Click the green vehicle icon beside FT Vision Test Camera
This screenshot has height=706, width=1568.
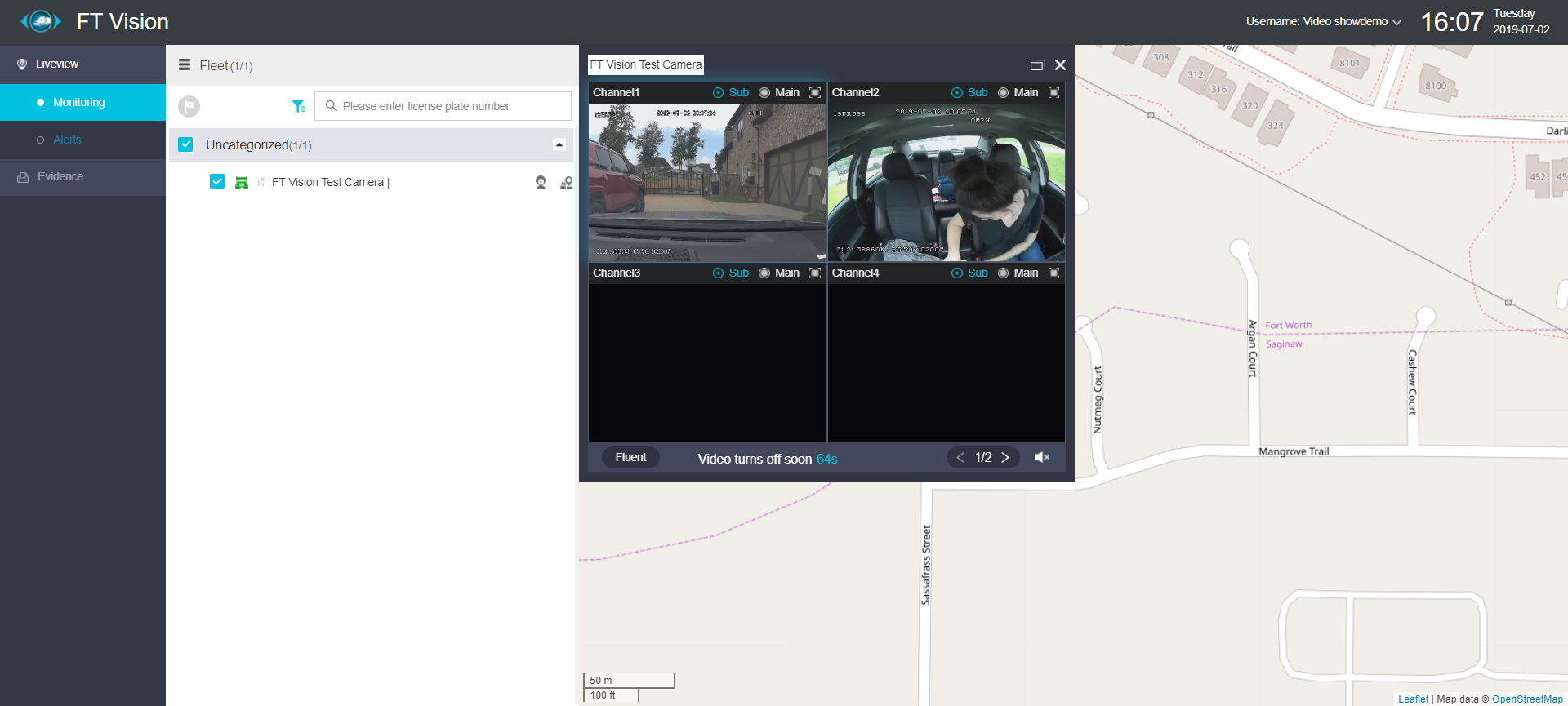pos(242,182)
